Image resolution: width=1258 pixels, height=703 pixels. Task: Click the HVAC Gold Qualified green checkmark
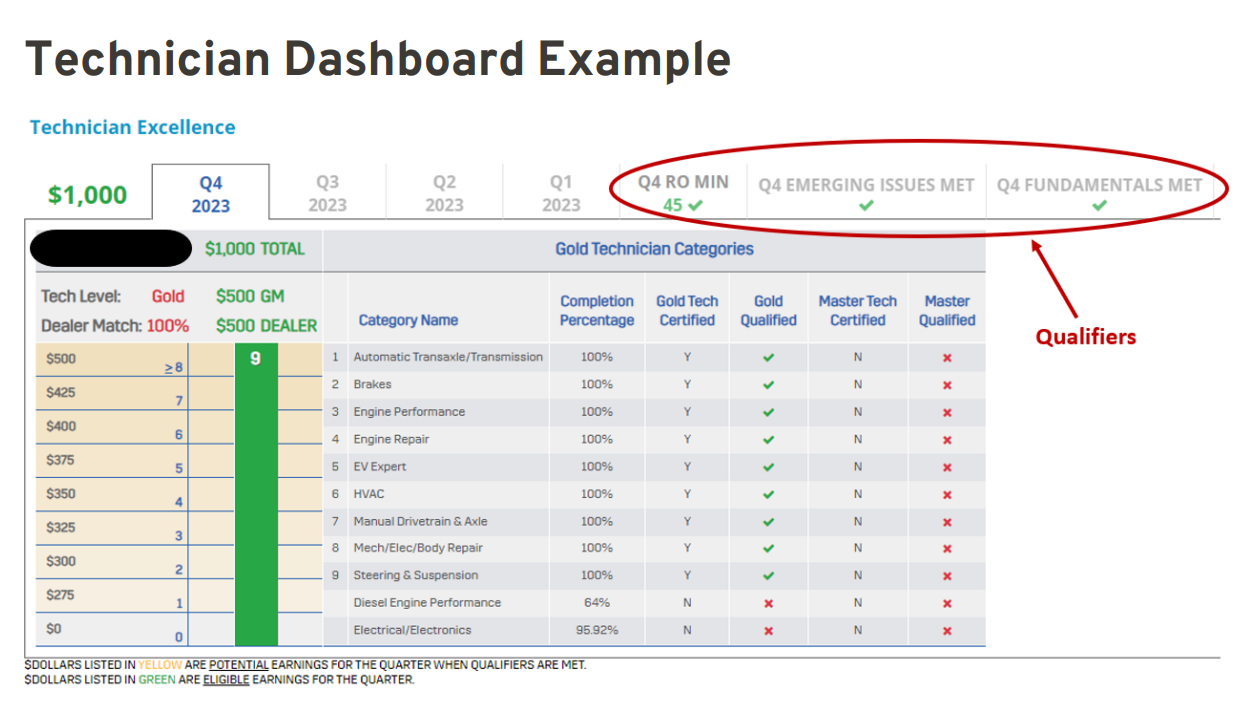pyautogui.click(x=768, y=494)
